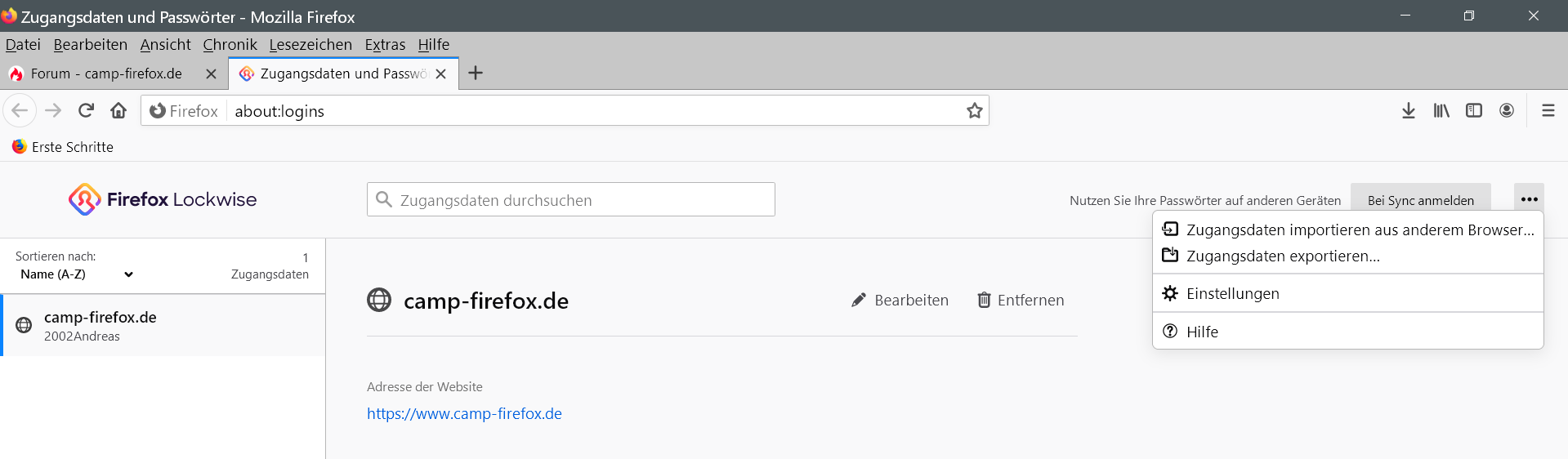Switch to Forum camp-firefox.de tab
Viewport: 1568px width, 459px height.
click(x=106, y=74)
